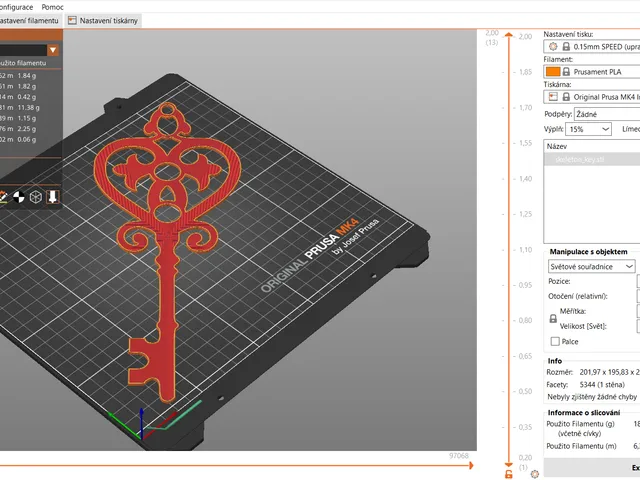Toggle center of gravity marker icon
Screen dimensions: 640x480
[19, 197]
